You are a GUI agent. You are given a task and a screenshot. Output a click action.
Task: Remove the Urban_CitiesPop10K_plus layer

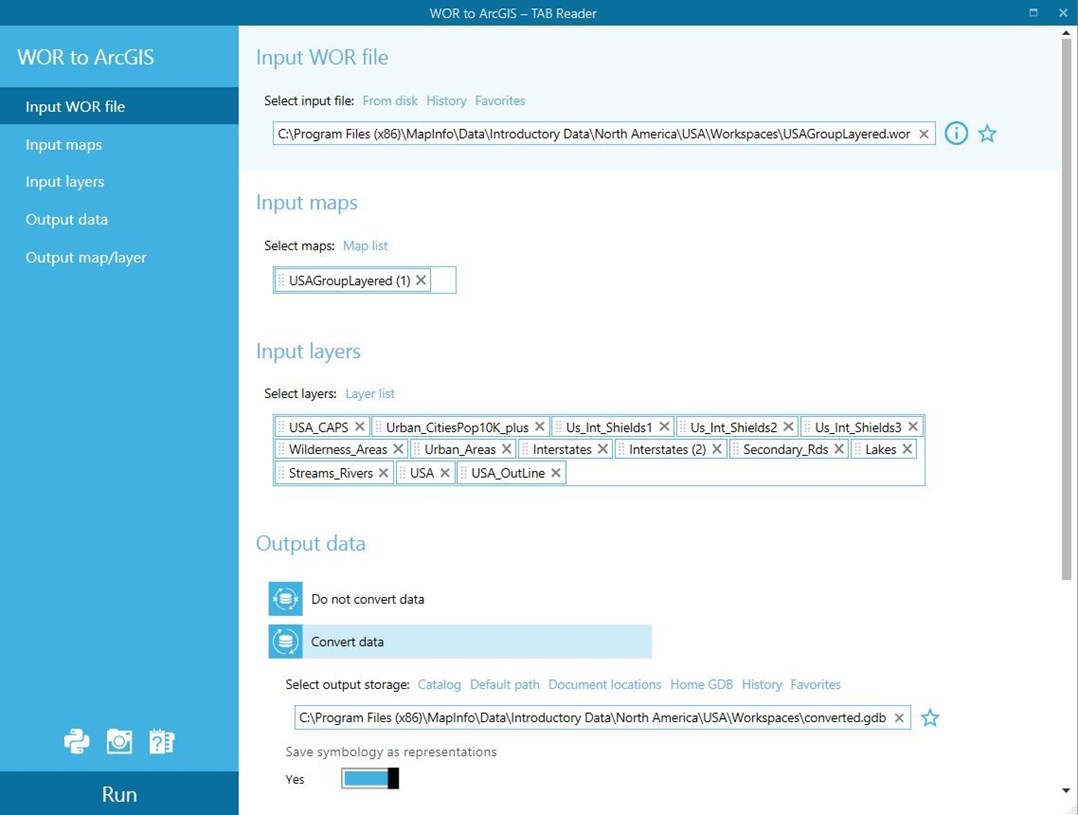pos(540,427)
